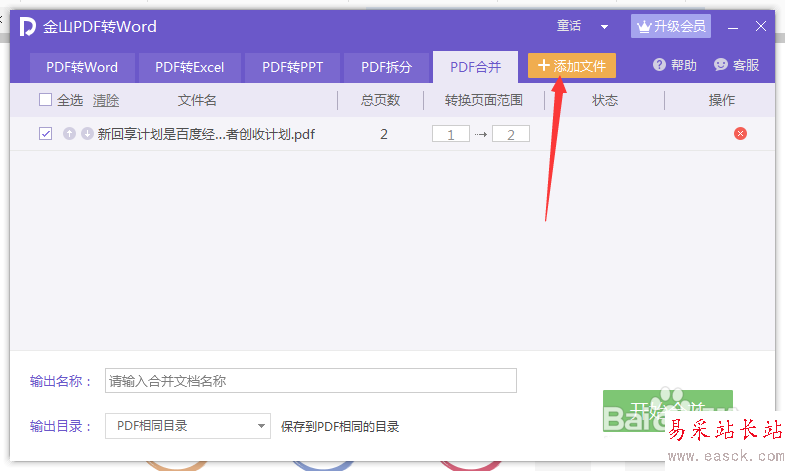Image resolution: width=785 pixels, height=471 pixels.
Task: Click the file name 新回享计划是百度经...者创收计划.pdf
Action: point(206,134)
